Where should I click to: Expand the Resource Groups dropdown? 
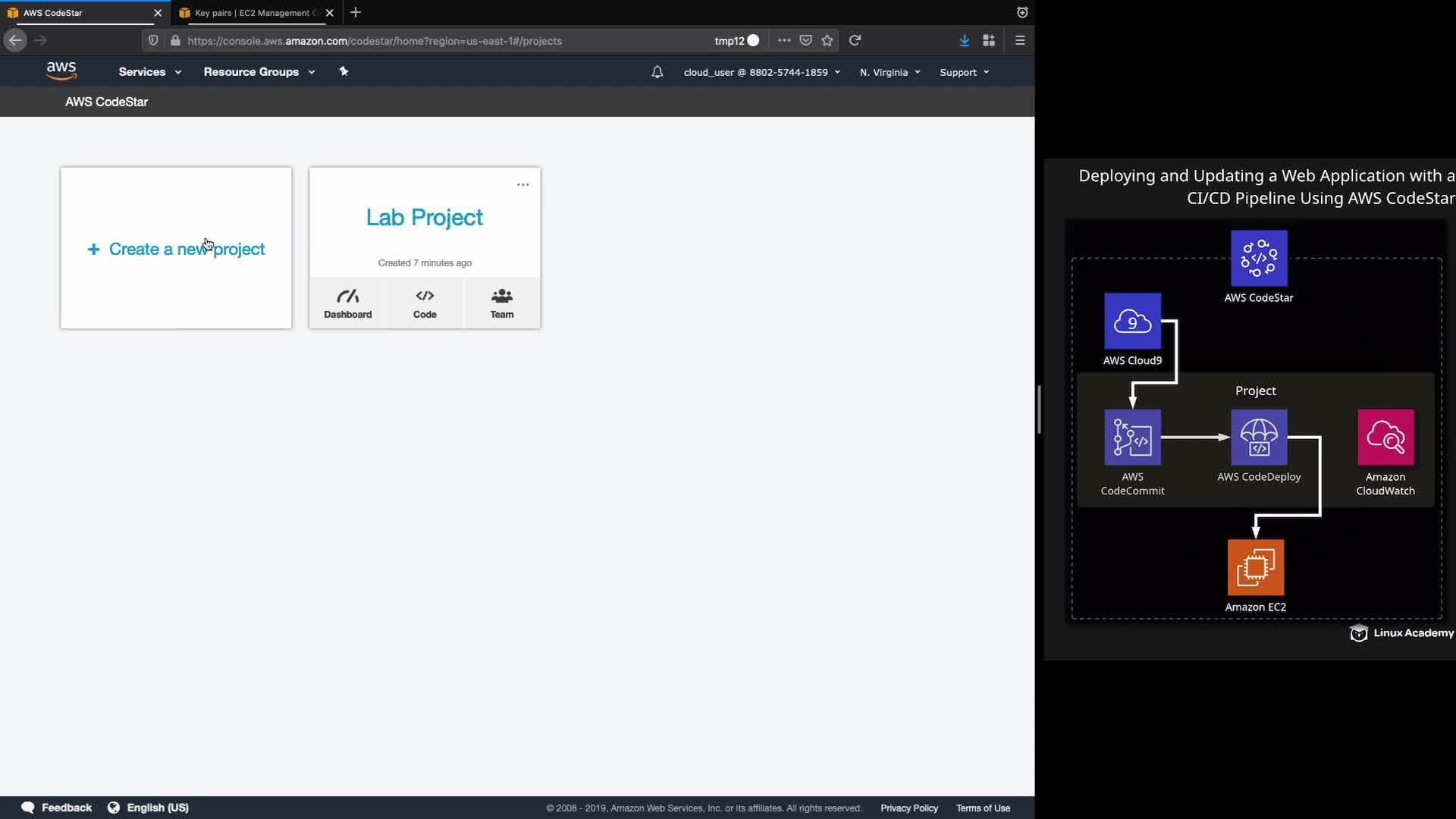coord(259,72)
